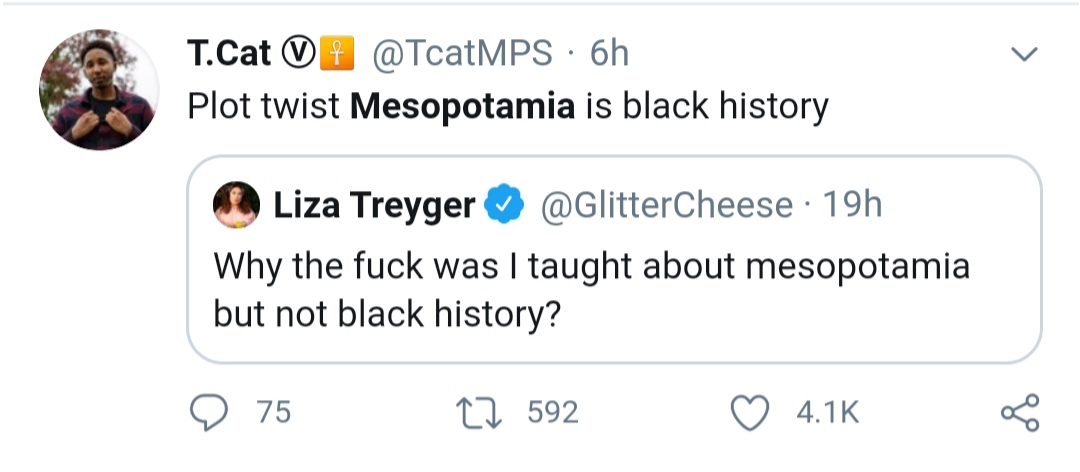Viewport: 1080px width, 472px height.
Task: Click the 4.1K likes count
Action: click(x=827, y=413)
